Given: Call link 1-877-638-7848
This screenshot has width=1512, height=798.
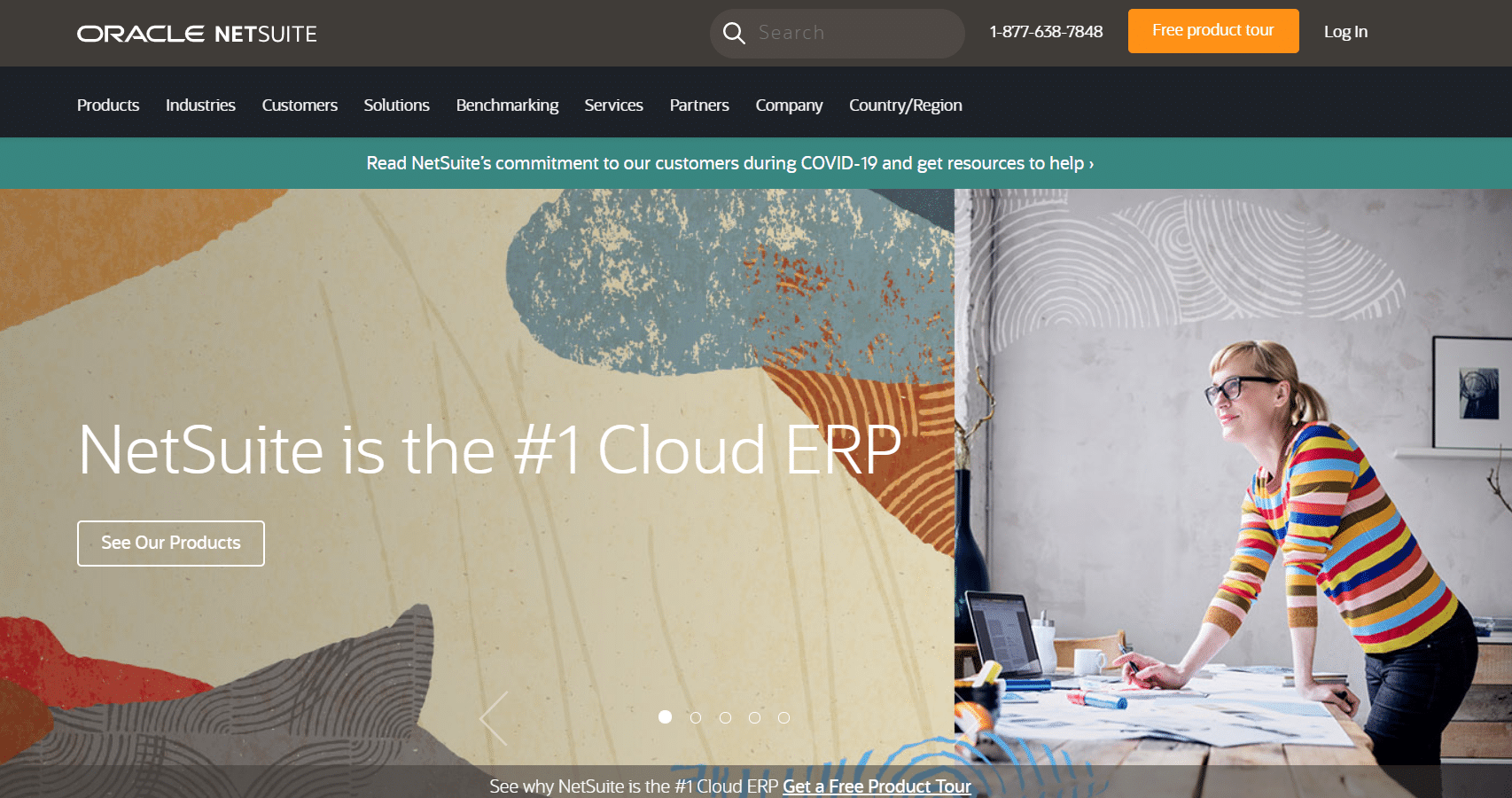Looking at the screenshot, I should pyautogui.click(x=1046, y=32).
